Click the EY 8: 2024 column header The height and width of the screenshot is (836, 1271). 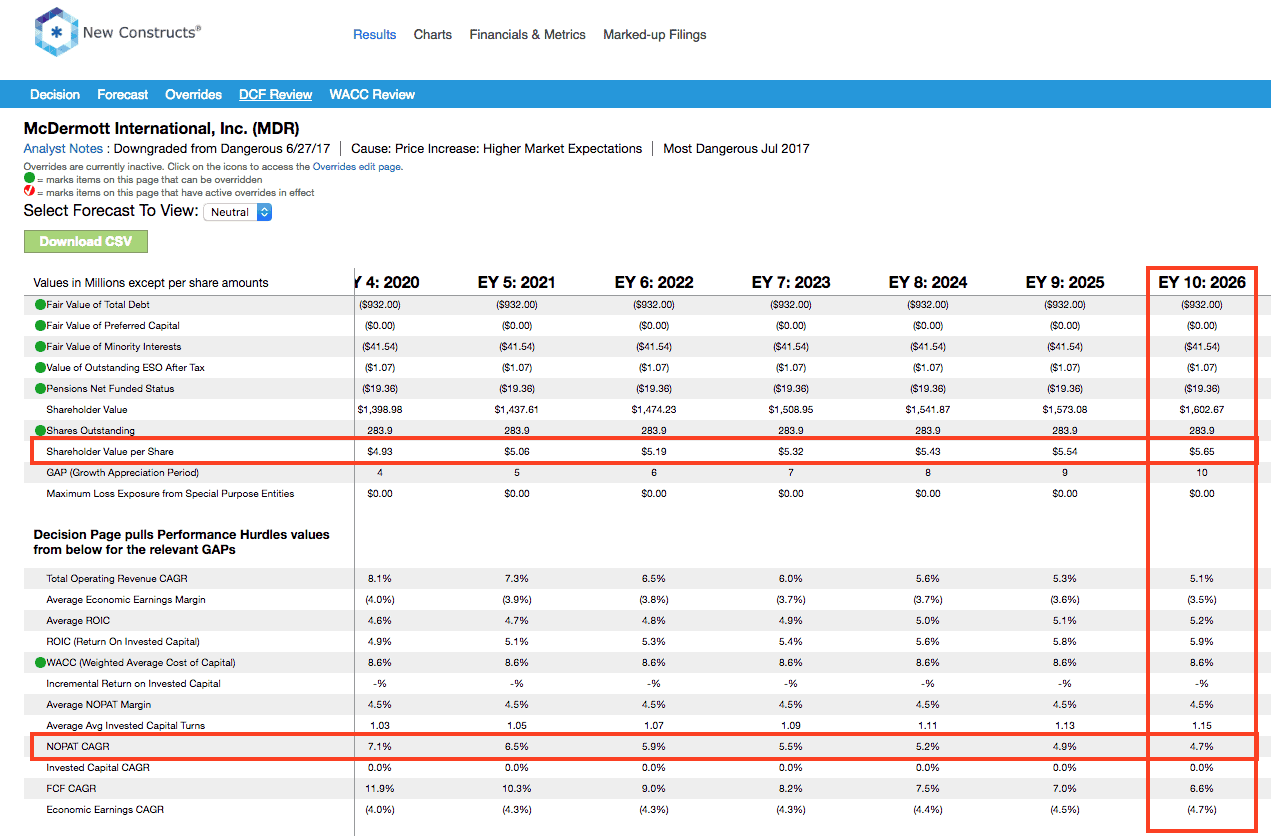pos(928,283)
